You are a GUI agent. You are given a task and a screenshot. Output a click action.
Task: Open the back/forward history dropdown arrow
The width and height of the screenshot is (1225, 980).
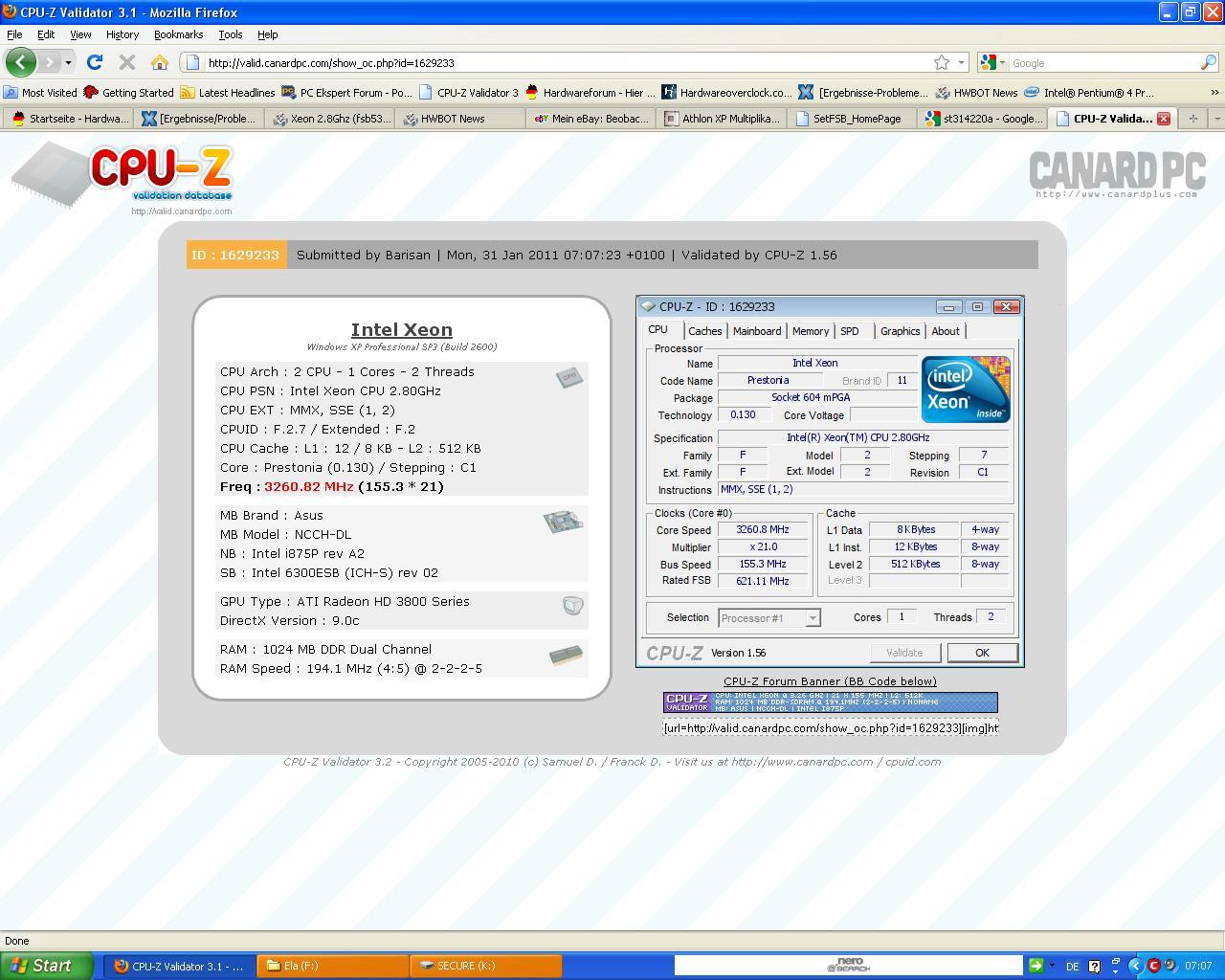68,62
